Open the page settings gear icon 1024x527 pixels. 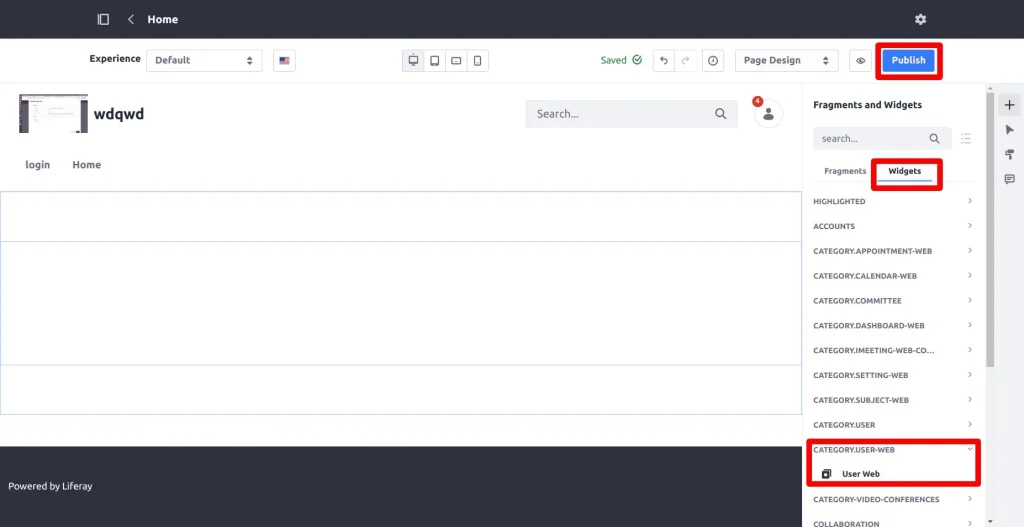click(920, 20)
